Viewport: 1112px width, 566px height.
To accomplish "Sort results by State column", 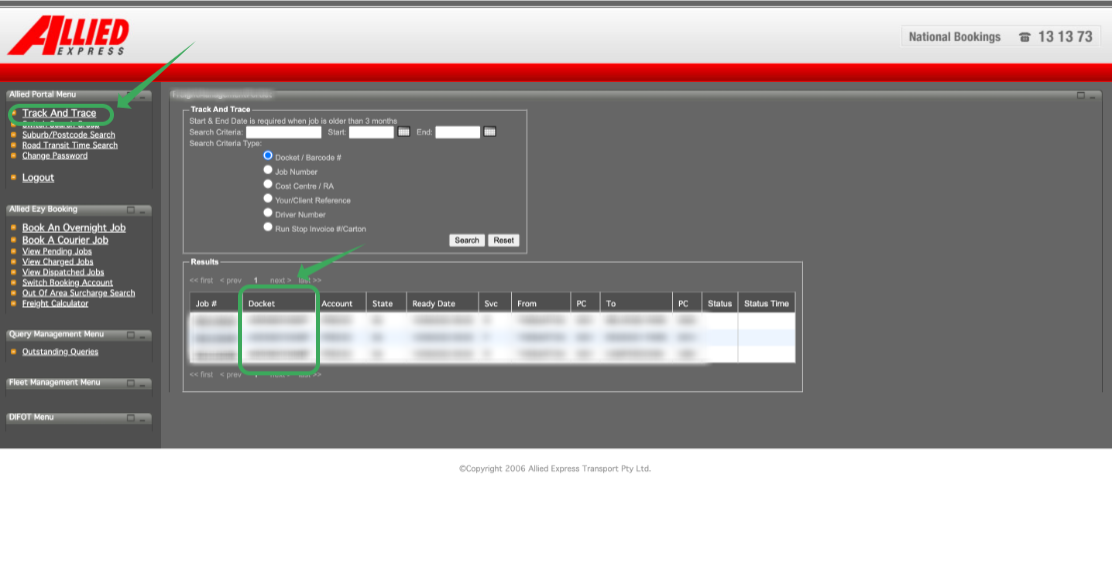I will point(382,304).
